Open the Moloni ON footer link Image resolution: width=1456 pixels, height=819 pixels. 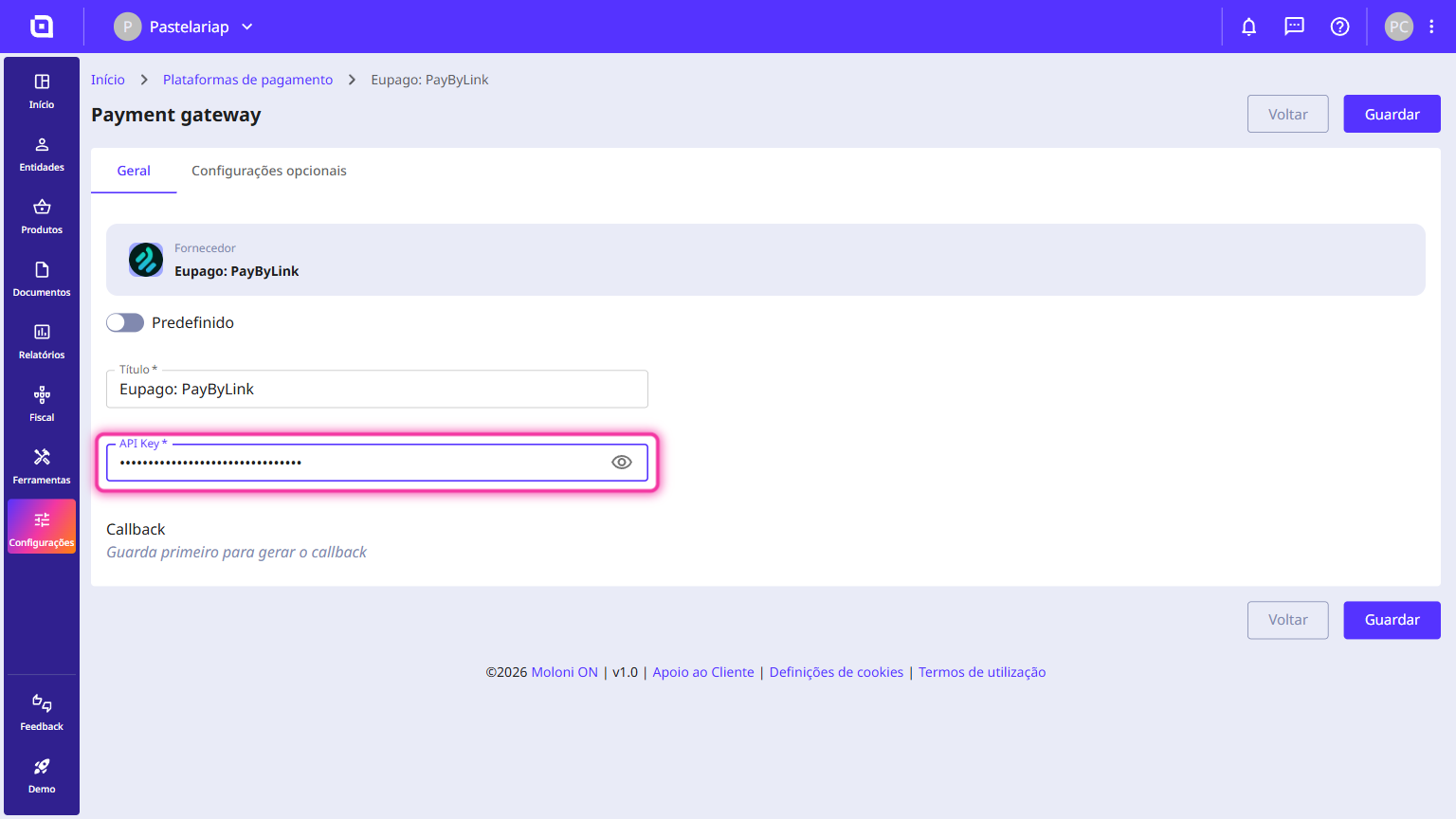[564, 672]
